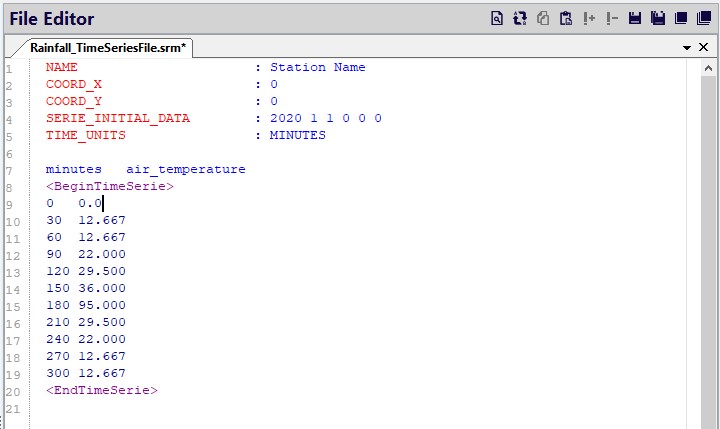Click the '240 22.000' data row

click(x=85, y=339)
